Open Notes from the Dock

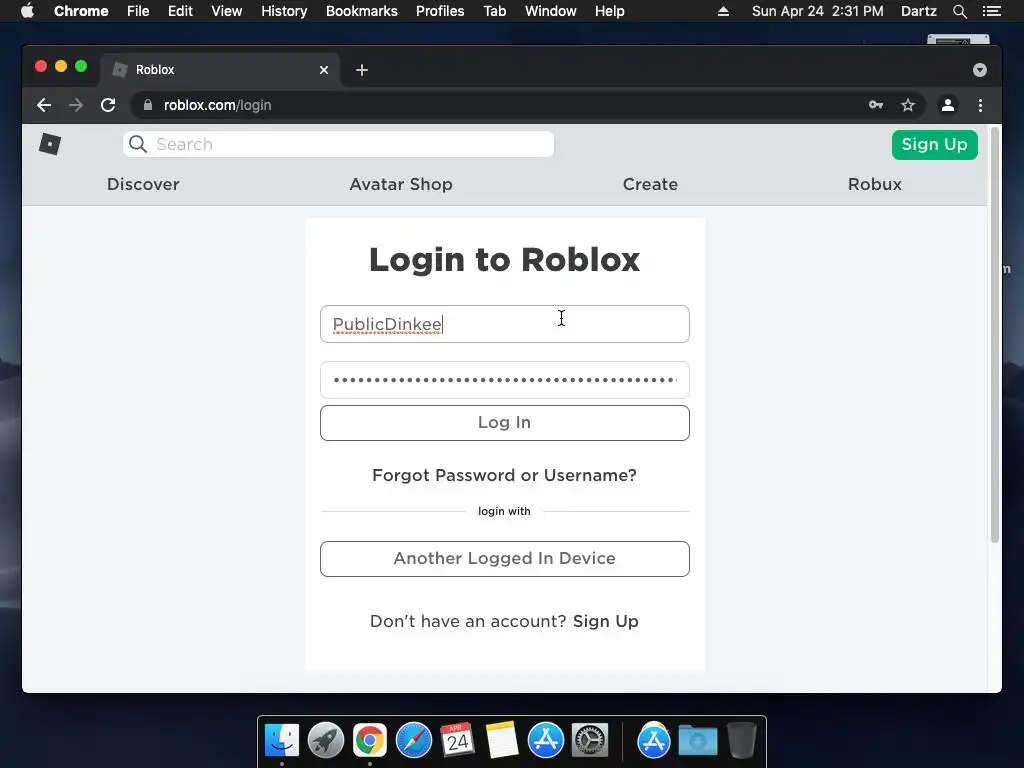[x=502, y=741]
